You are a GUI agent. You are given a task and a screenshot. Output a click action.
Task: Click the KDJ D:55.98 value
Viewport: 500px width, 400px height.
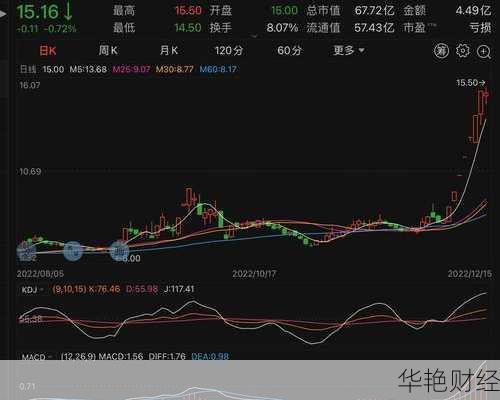142,289
